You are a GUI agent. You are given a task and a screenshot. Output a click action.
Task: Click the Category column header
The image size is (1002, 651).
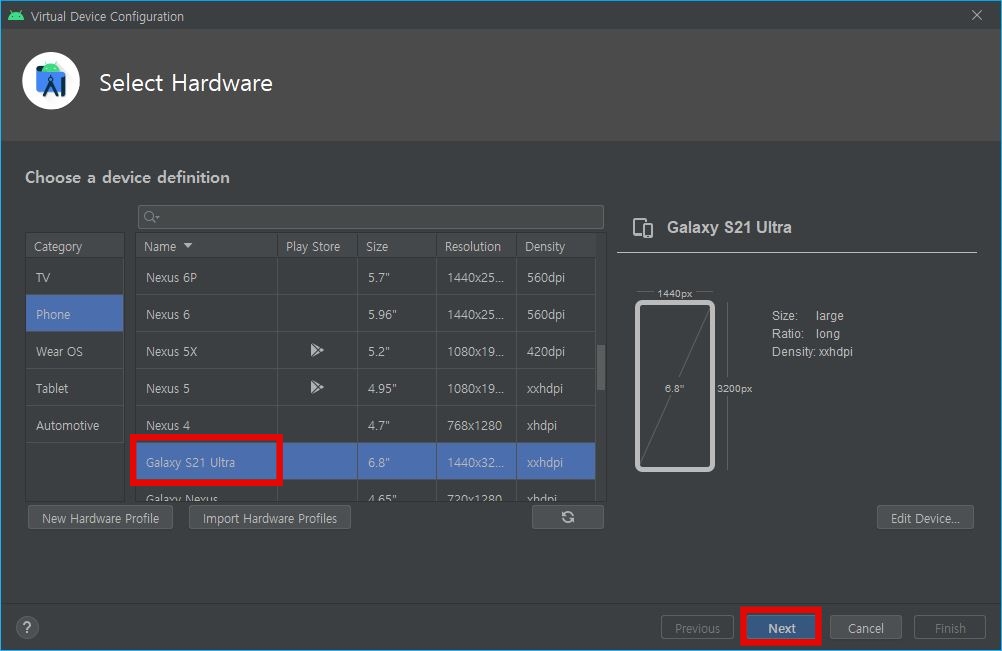coord(75,246)
